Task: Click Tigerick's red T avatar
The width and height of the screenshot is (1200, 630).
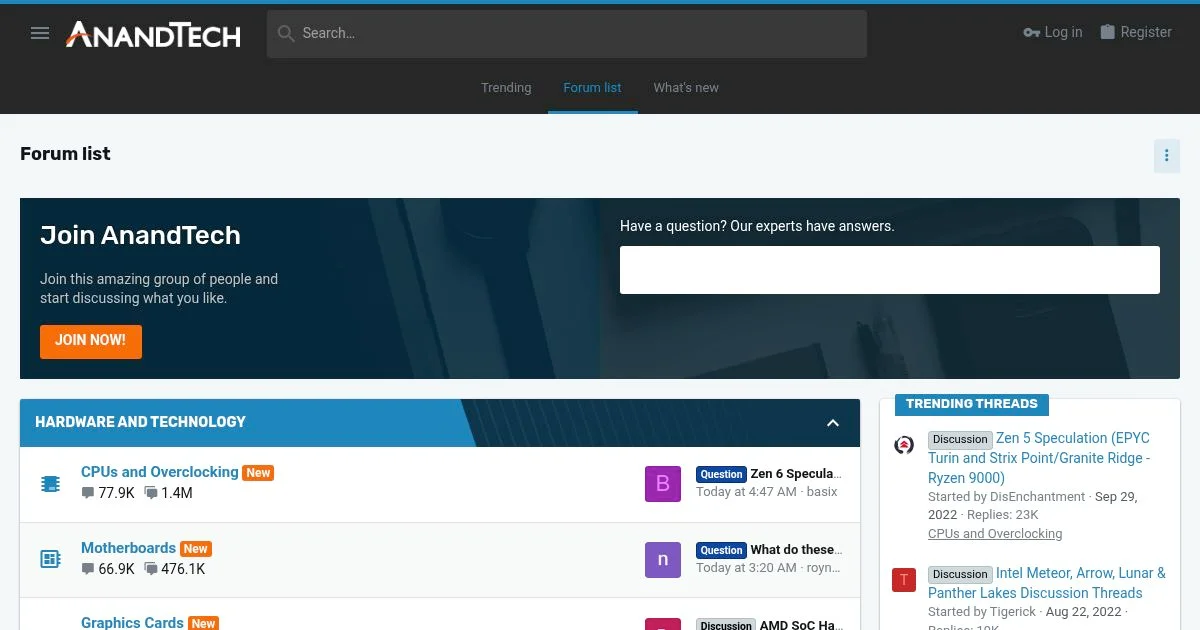Action: (x=904, y=580)
